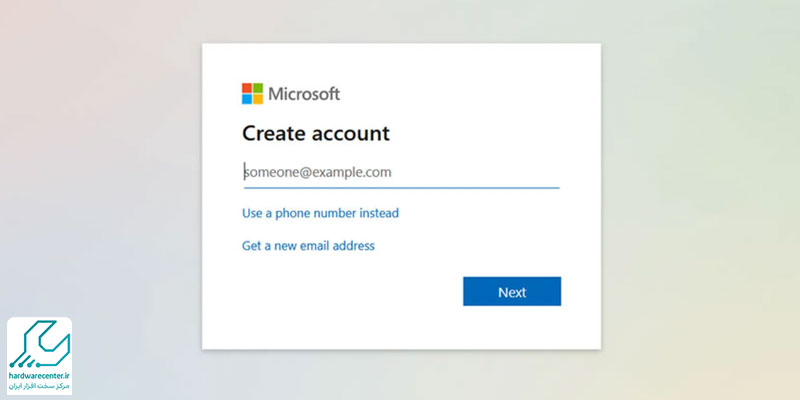
Task: Open 'Use a phone number instead' link
Action: coord(320,213)
